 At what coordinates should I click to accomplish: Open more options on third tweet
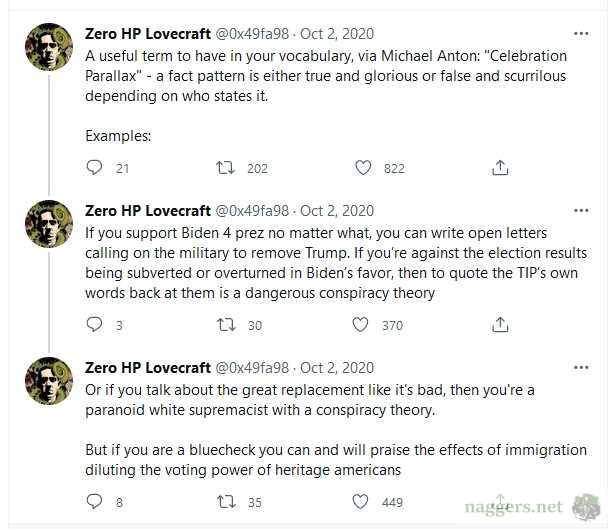click(x=581, y=368)
